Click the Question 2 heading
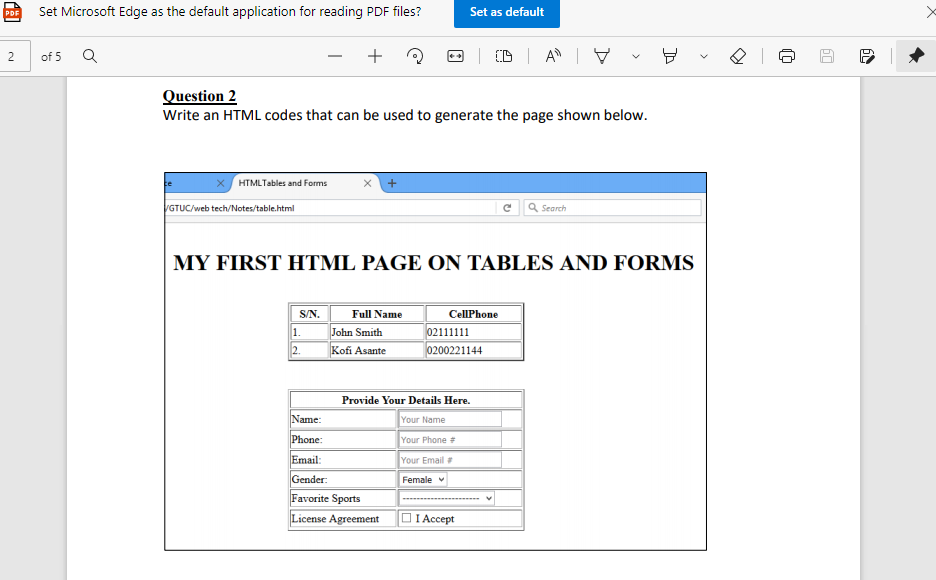 click(x=199, y=96)
